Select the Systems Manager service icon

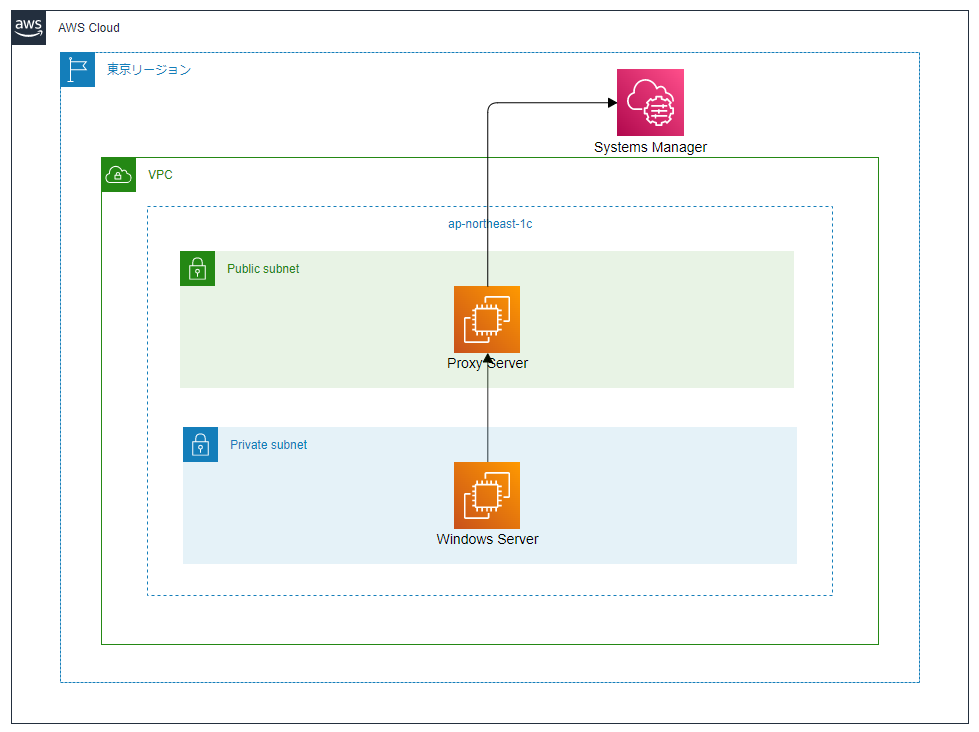pos(650,102)
